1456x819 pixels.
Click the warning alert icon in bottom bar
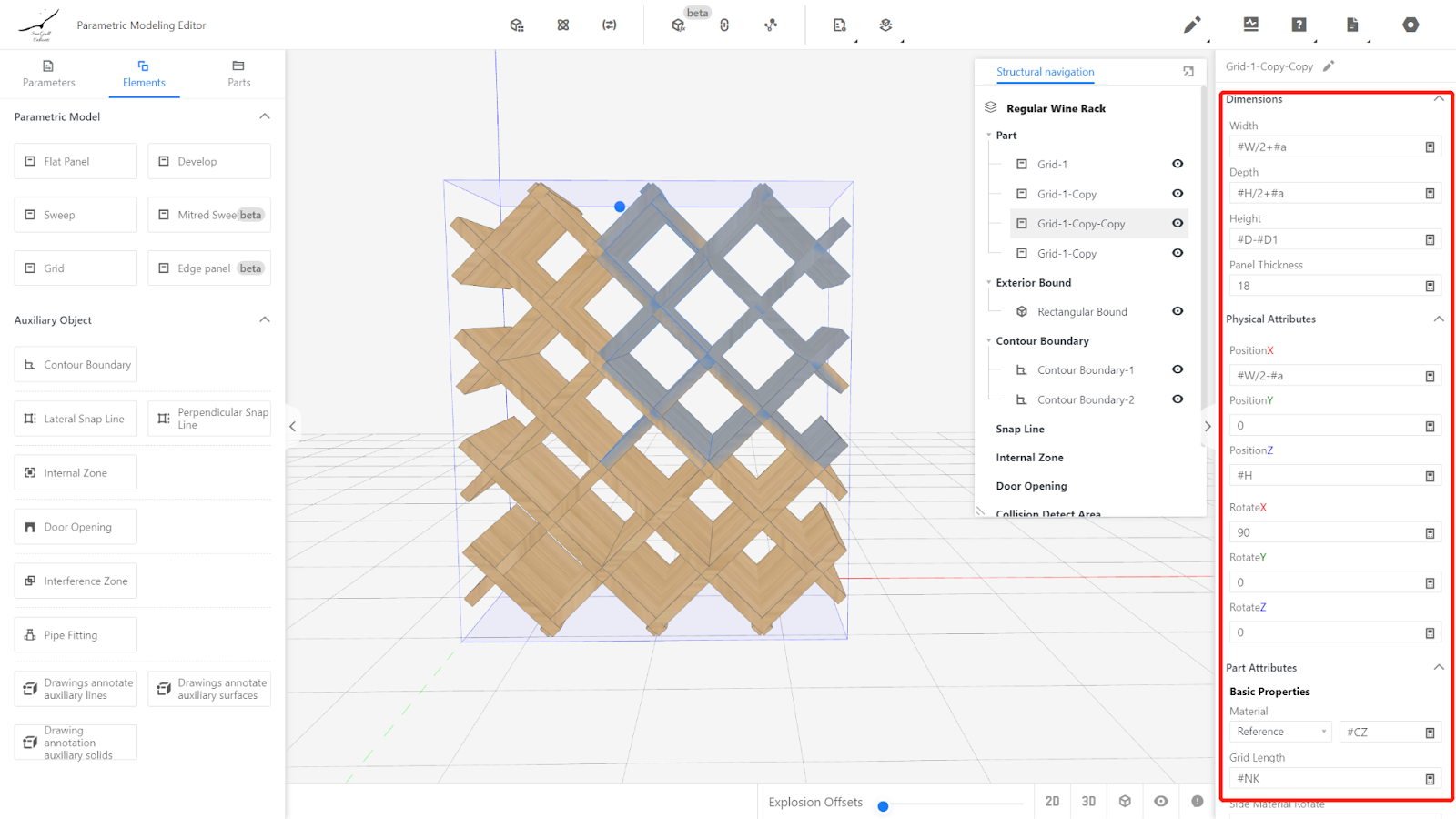pyautogui.click(x=1197, y=802)
